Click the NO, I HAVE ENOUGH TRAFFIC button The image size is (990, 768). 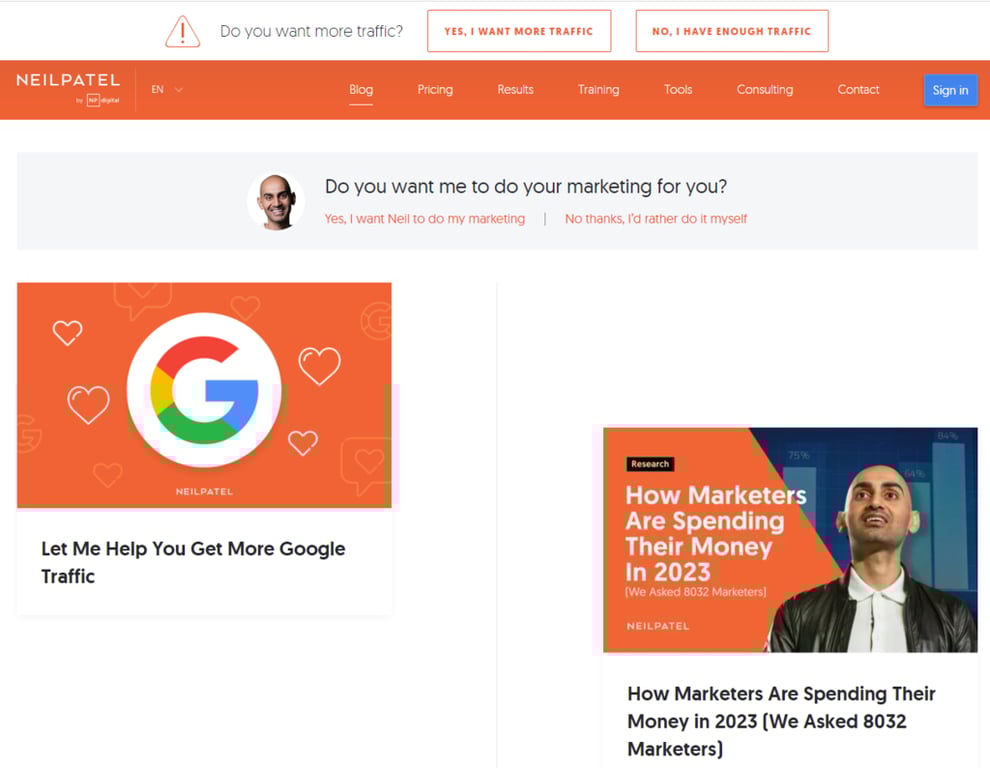732,31
